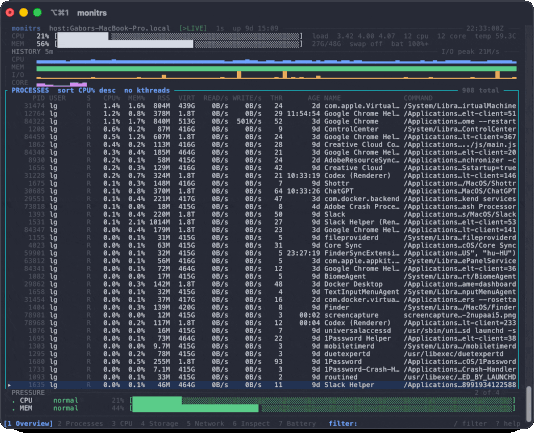Toggle the [>LIVE] indicator
Screen dimensions: 534x433
coord(193,28)
